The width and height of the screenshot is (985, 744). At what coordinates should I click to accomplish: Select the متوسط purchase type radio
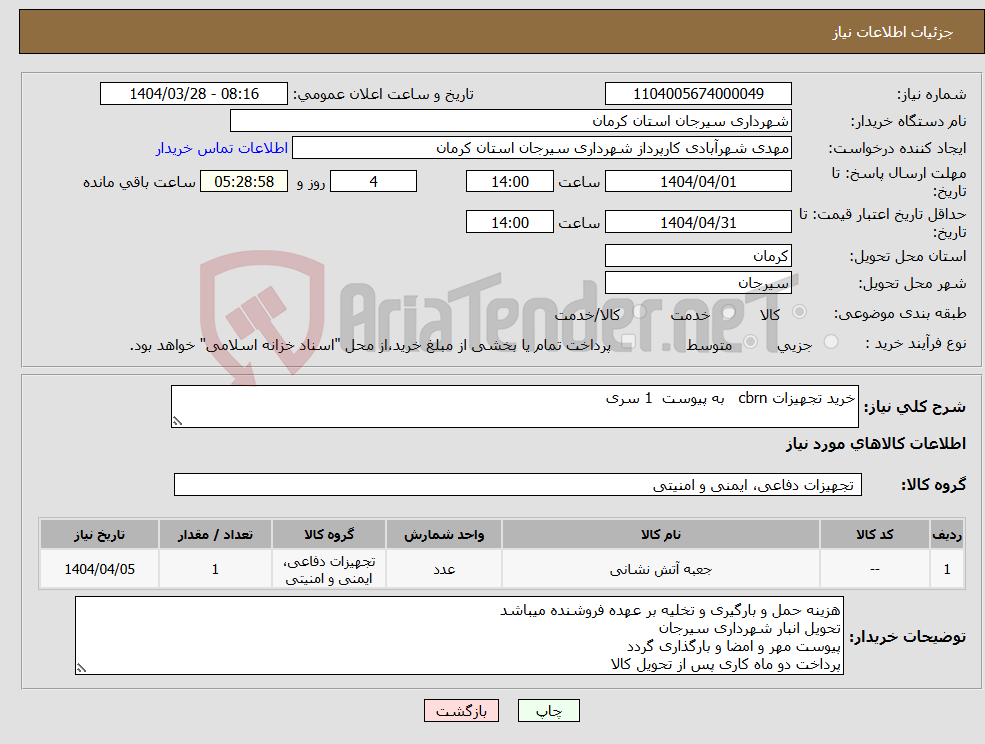pyautogui.click(x=751, y=342)
